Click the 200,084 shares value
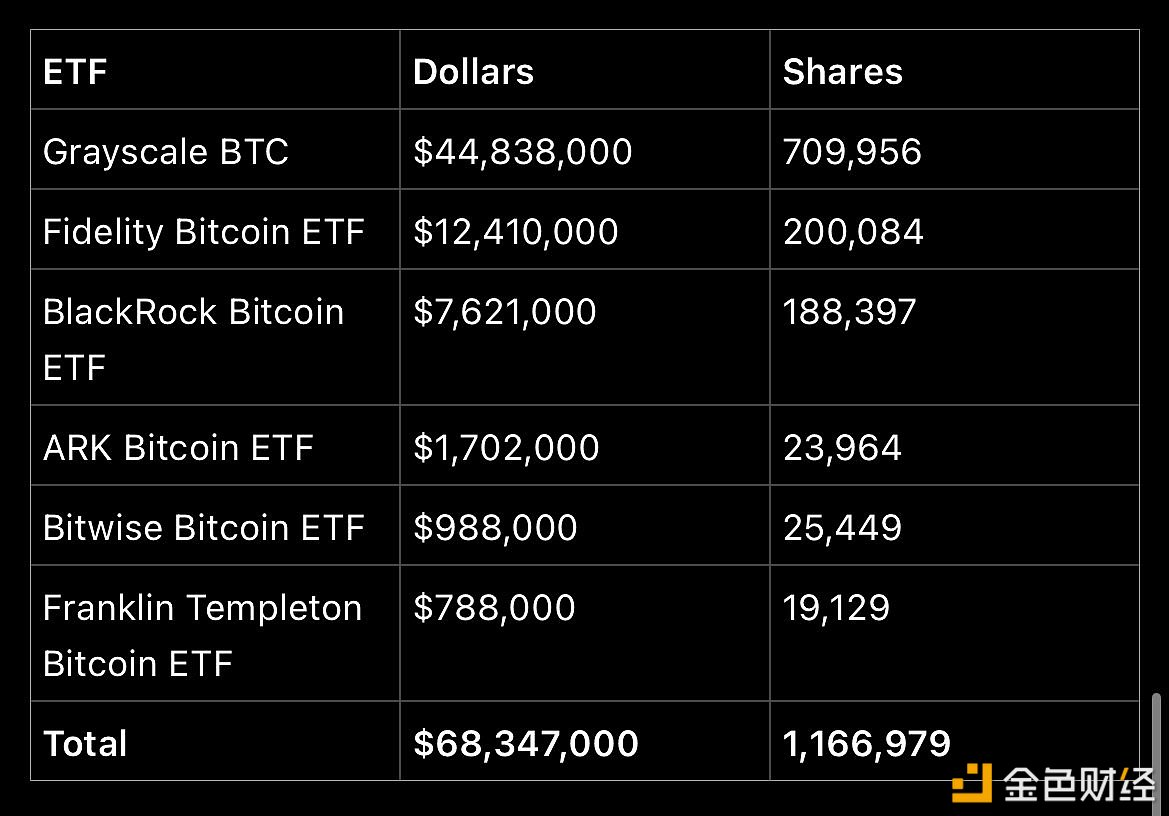This screenshot has height=816, width=1169. pos(852,232)
